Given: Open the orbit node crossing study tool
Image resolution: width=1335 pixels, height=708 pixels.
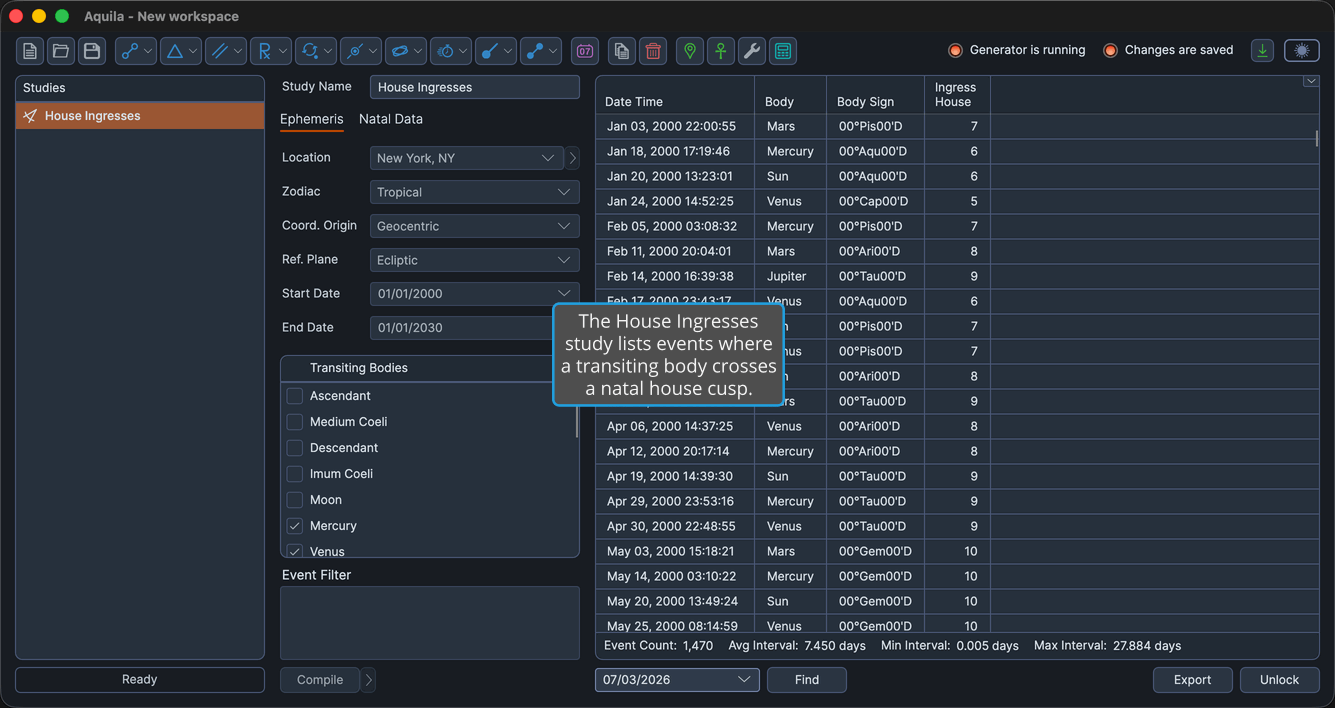Looking at the screenshot, I should point(361,51).
